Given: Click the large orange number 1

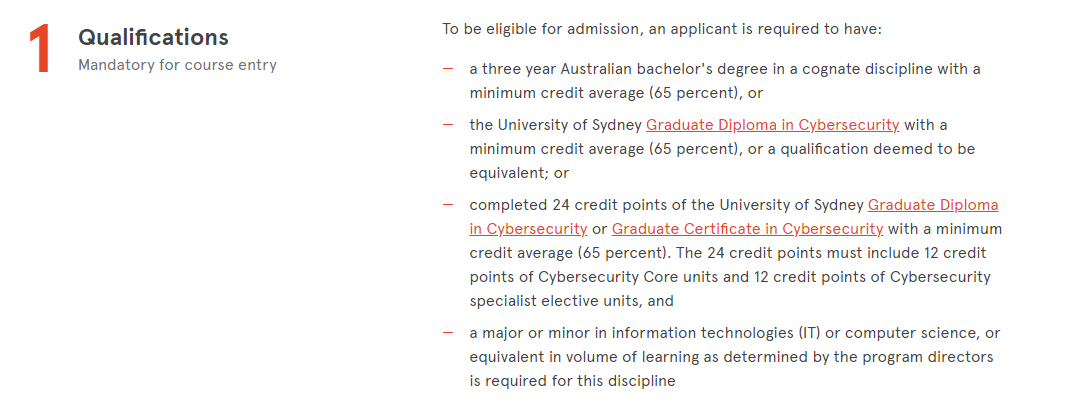Looking at the screenshot, I should [39, 52].
